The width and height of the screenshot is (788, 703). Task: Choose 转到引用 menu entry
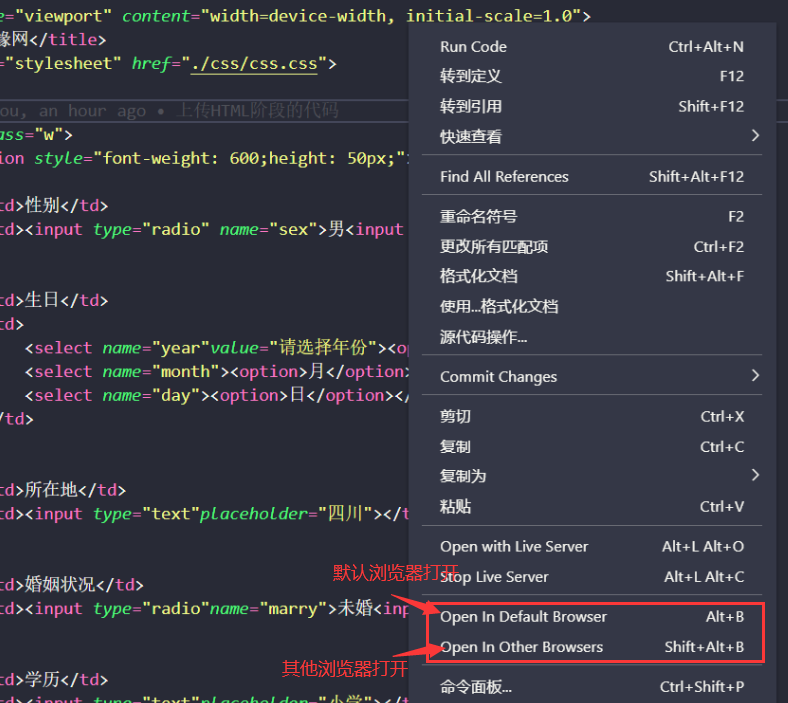[592, 107]
